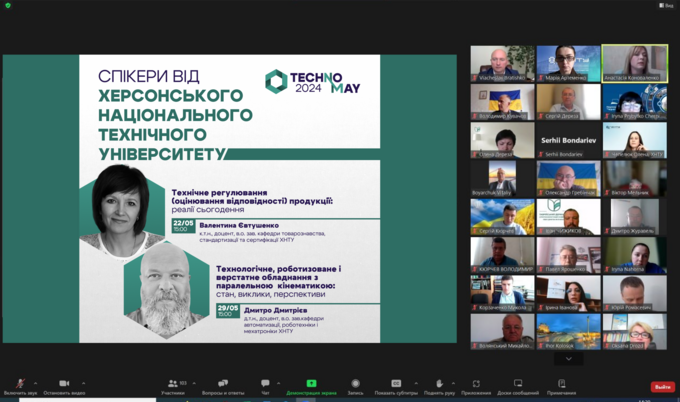Image resolution: width=680 pixels, height=402 pixels.
Task: Open the 'Вид' view menu
Action: 667,5
